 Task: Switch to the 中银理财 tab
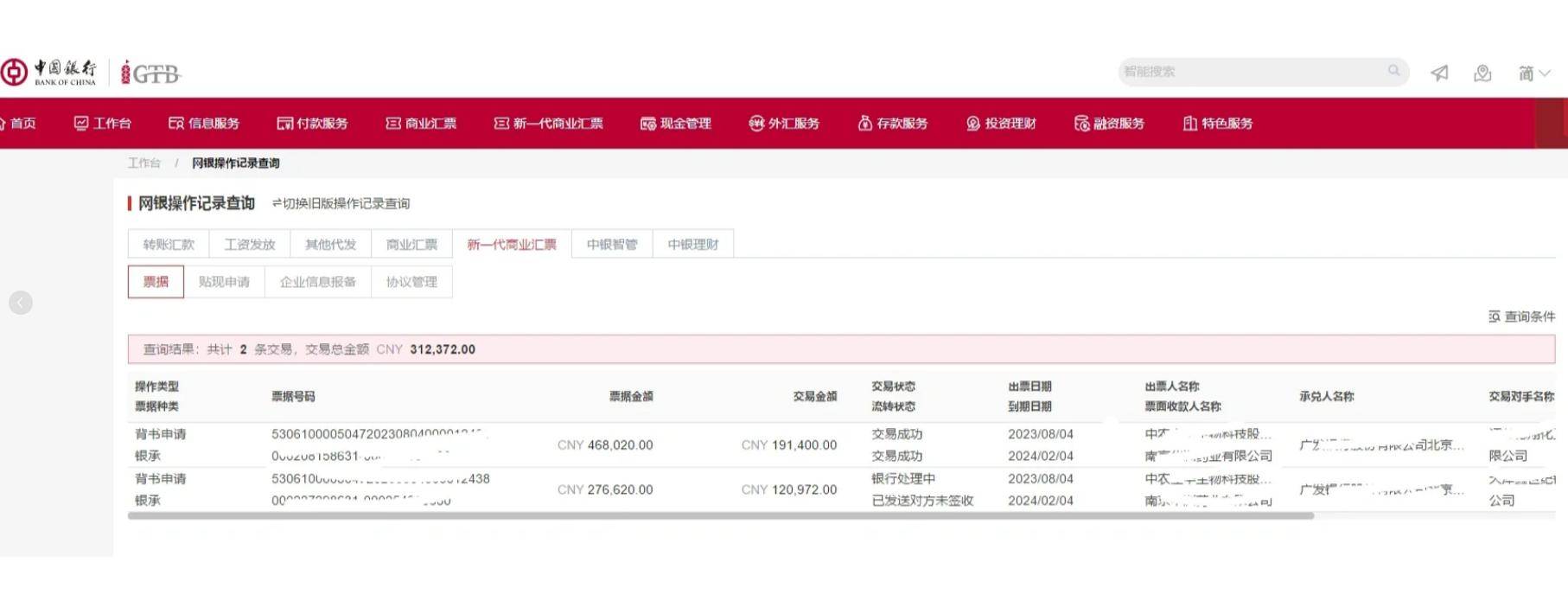693,245
